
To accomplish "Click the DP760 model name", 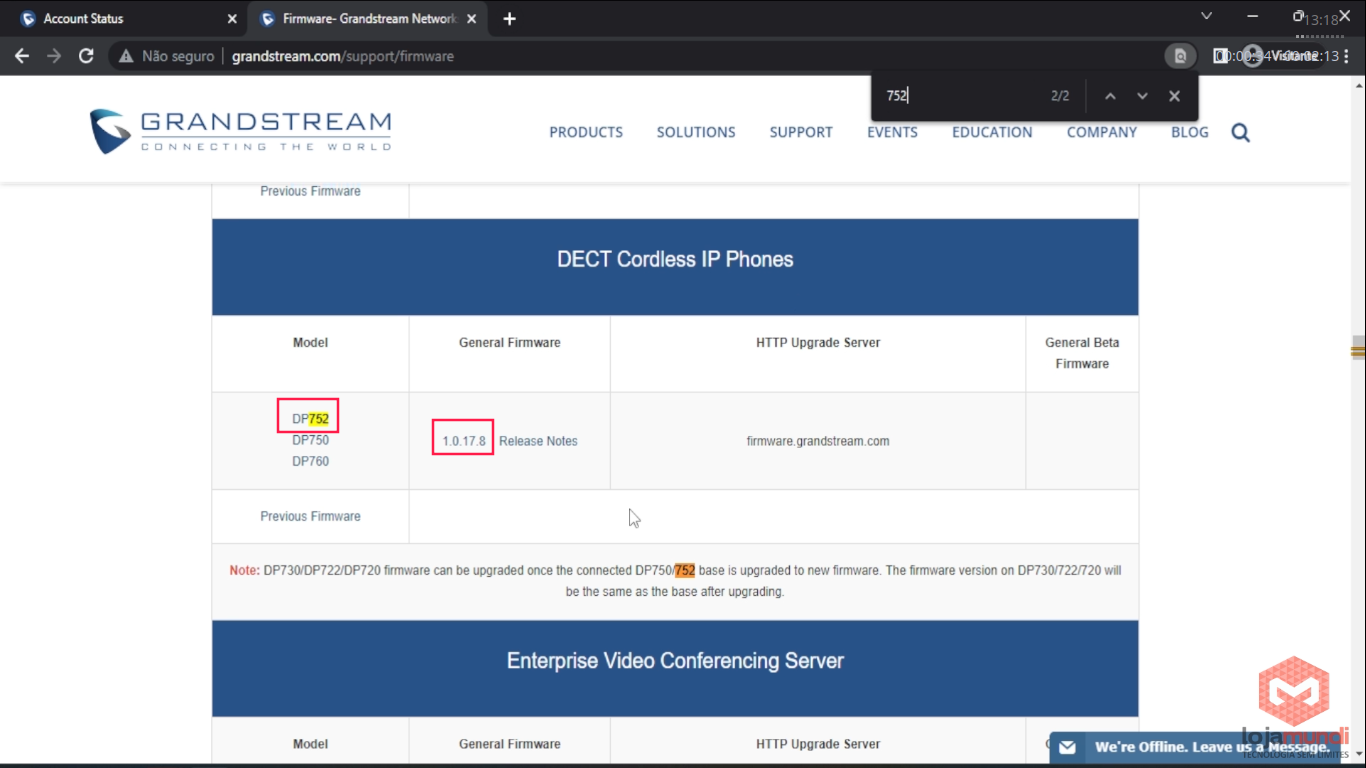I will [x=310, y=461].
